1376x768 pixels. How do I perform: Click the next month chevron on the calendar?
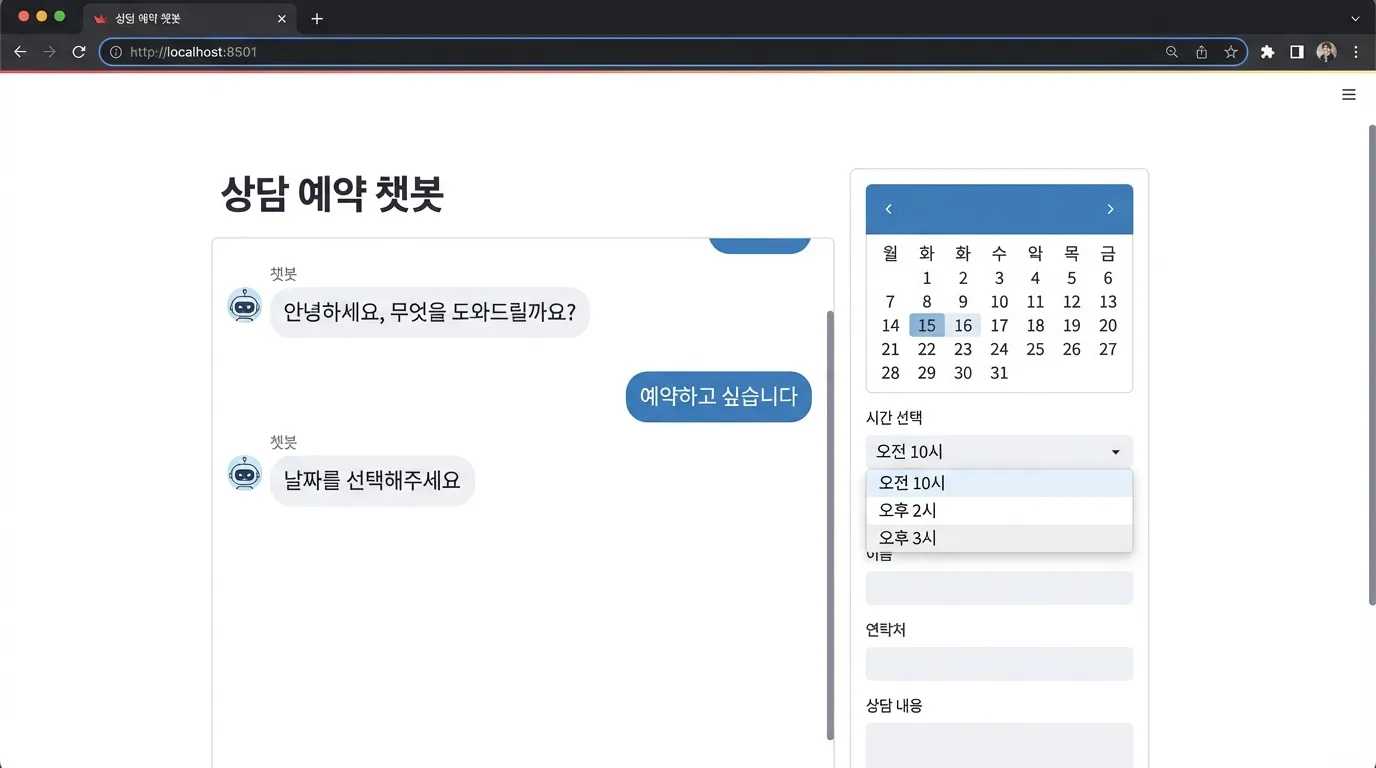[1110, 209]
